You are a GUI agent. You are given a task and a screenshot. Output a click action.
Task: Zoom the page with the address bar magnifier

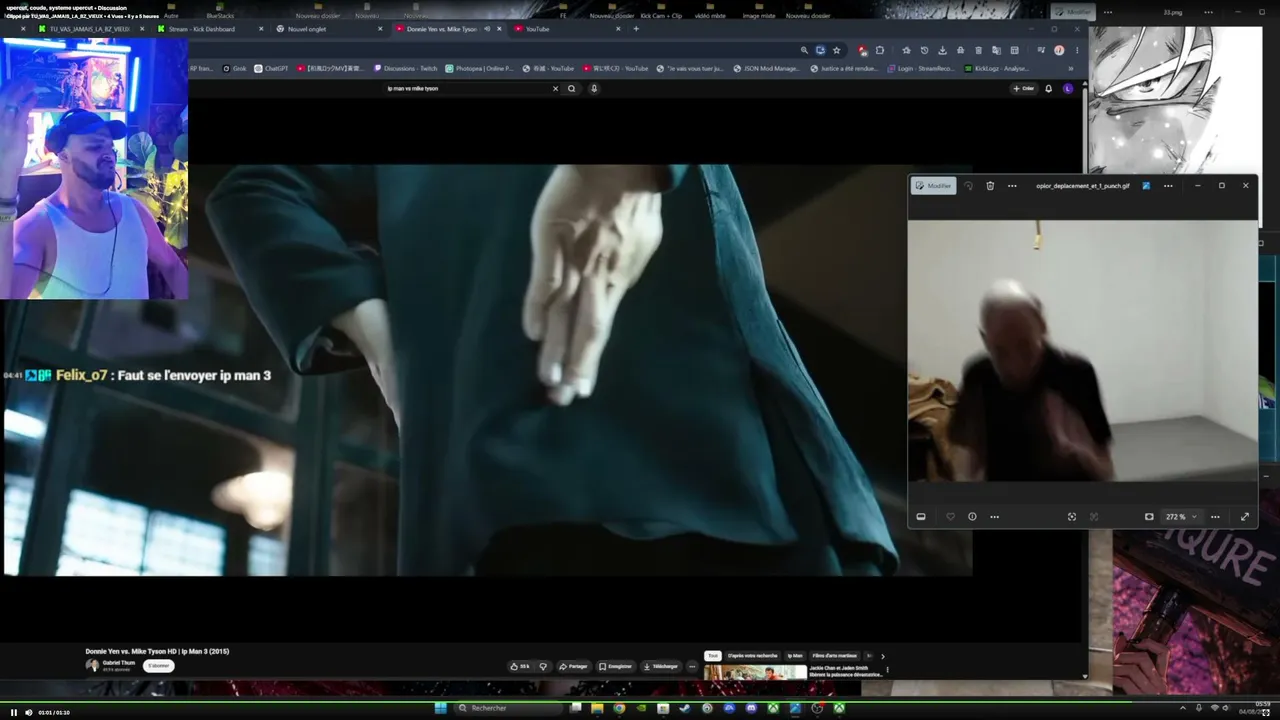click(804, 50)
